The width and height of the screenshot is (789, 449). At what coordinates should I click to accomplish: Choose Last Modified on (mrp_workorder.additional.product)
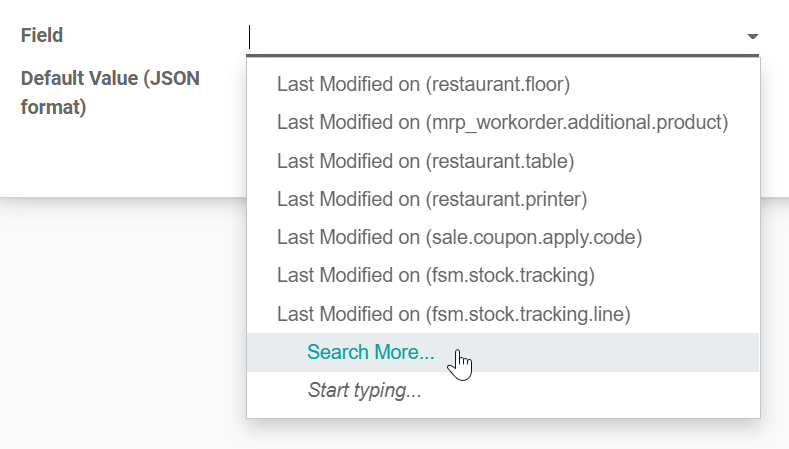click(x=502, y=123)
